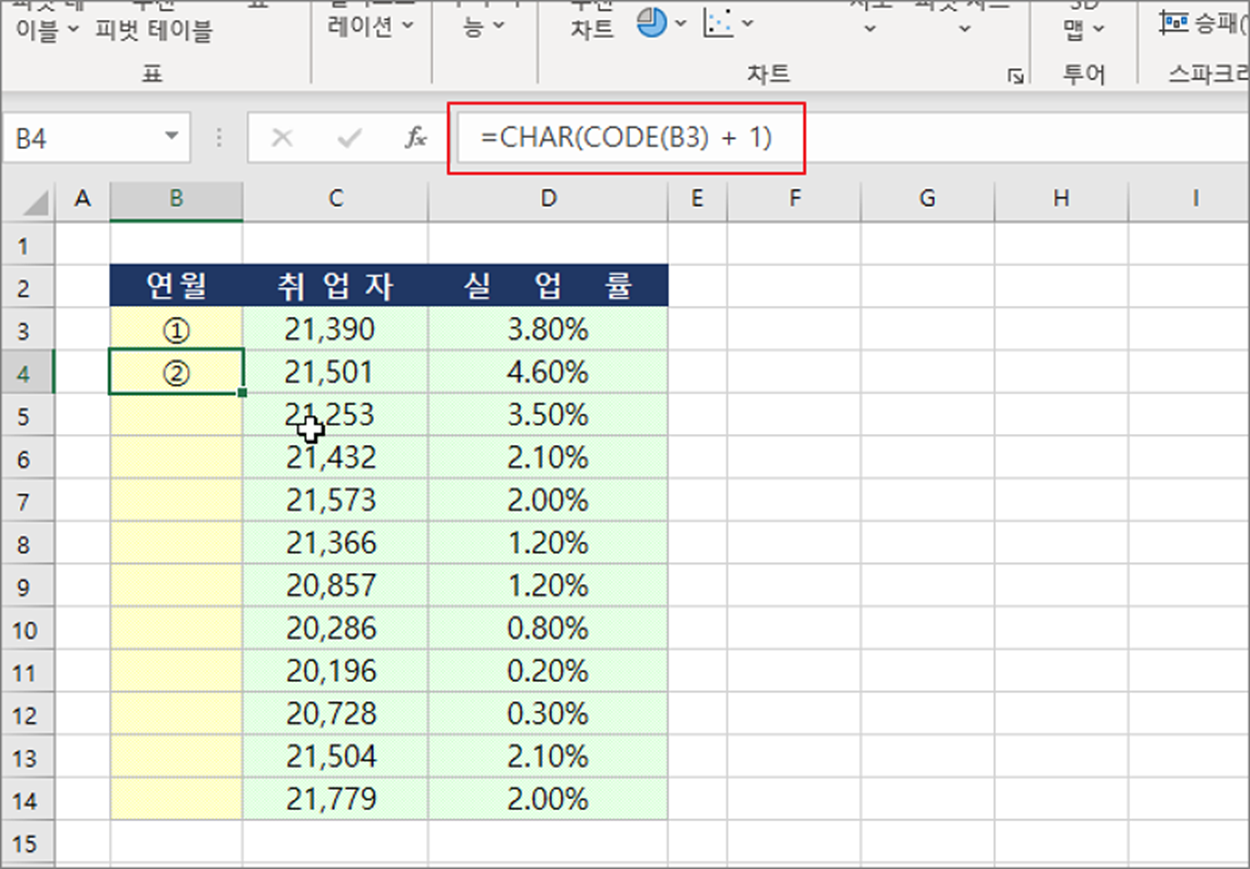Select row 15 header
The image size is (1250, 869).
pos(26,844)
